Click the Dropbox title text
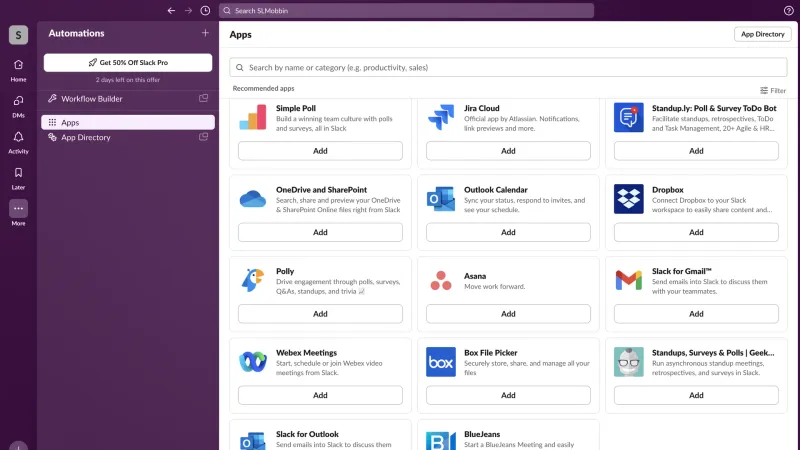The height and width of the screenshot is (450, 800). [667, 189]
